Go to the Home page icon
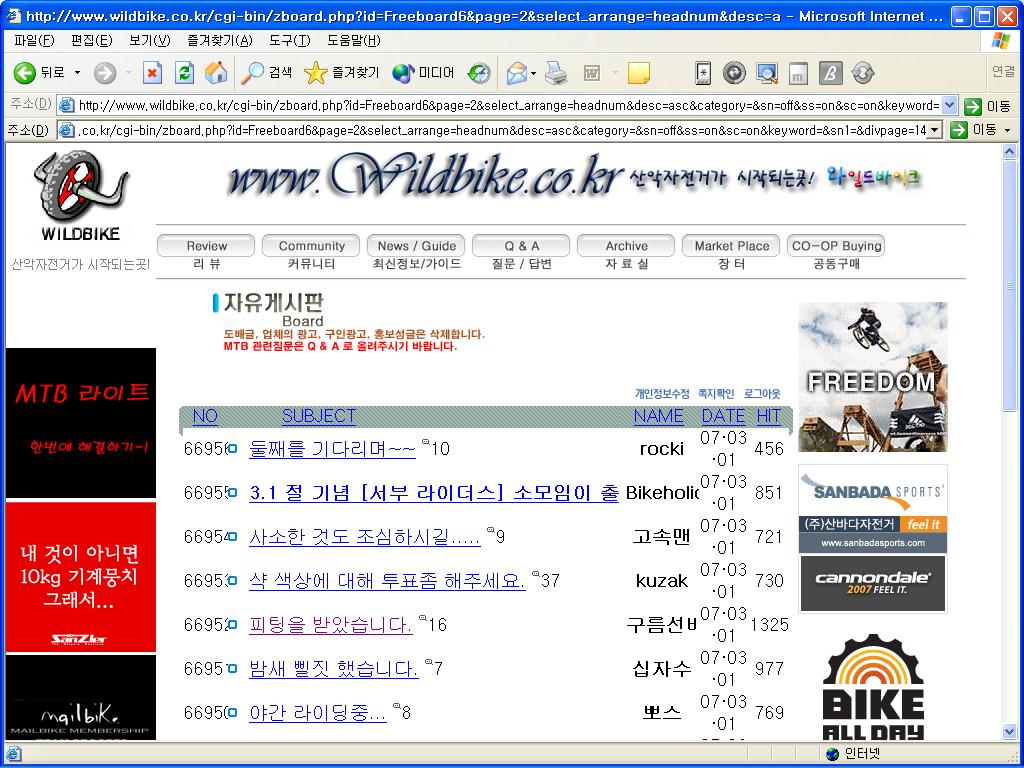Screen dimensions: 1024x768 (216, 72)
